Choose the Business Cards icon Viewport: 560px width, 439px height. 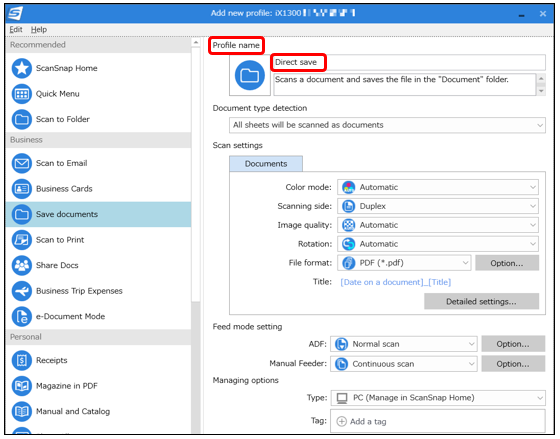(x=22, y=189)
